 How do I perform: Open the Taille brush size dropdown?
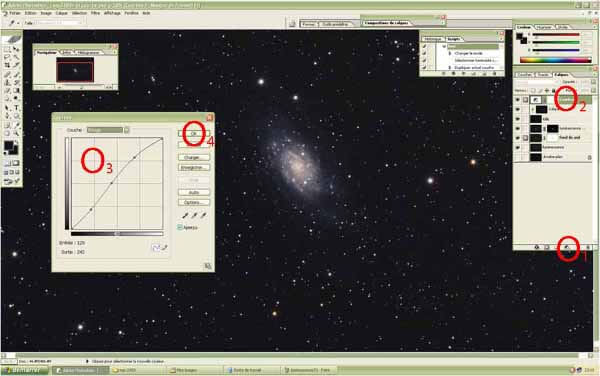point(80,23)
